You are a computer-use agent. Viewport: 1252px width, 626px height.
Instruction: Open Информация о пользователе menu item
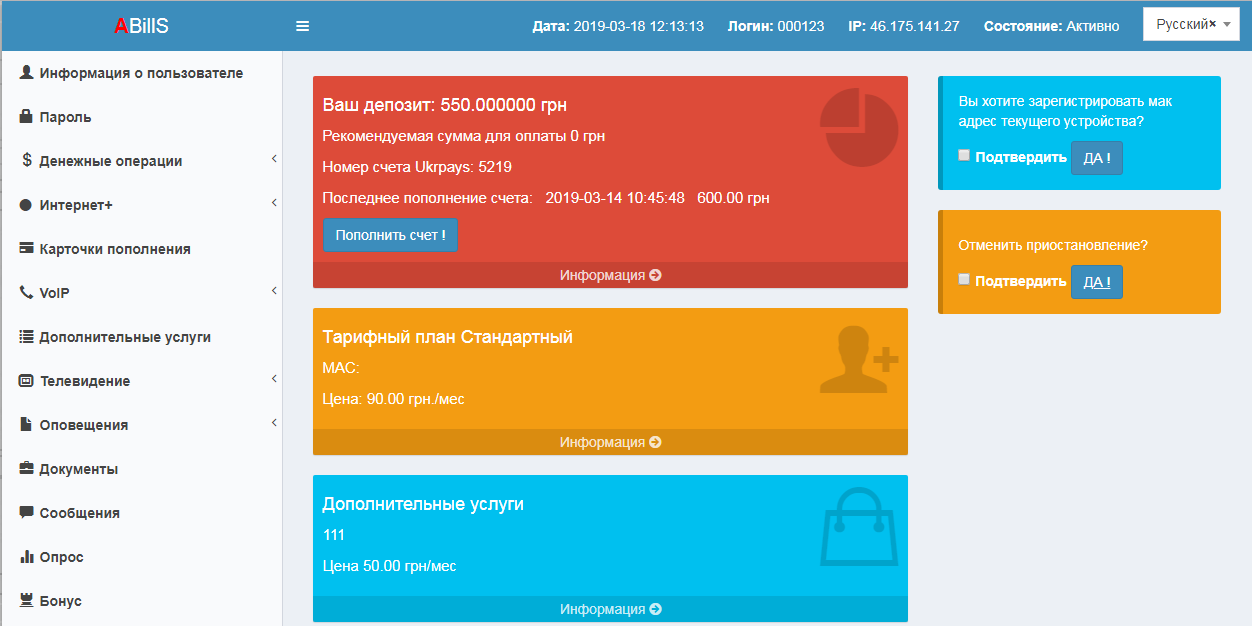140,73
